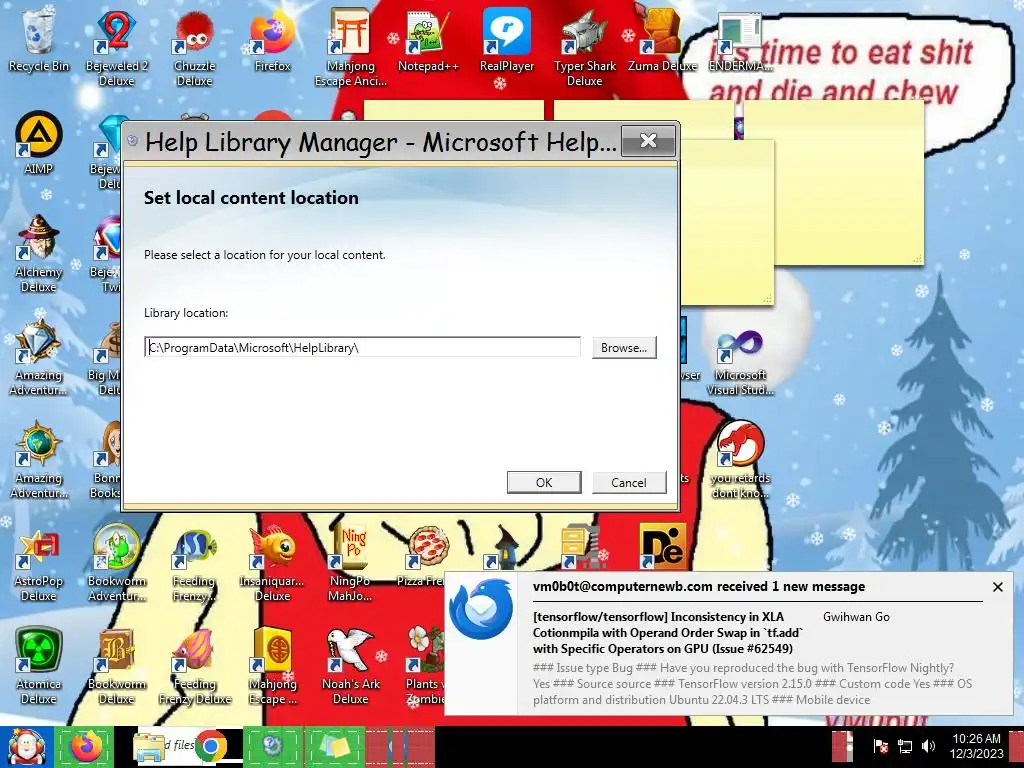Open File Explorer from the taskbar
Viewport: 1024px width, 768px height.
click(149, 746)
